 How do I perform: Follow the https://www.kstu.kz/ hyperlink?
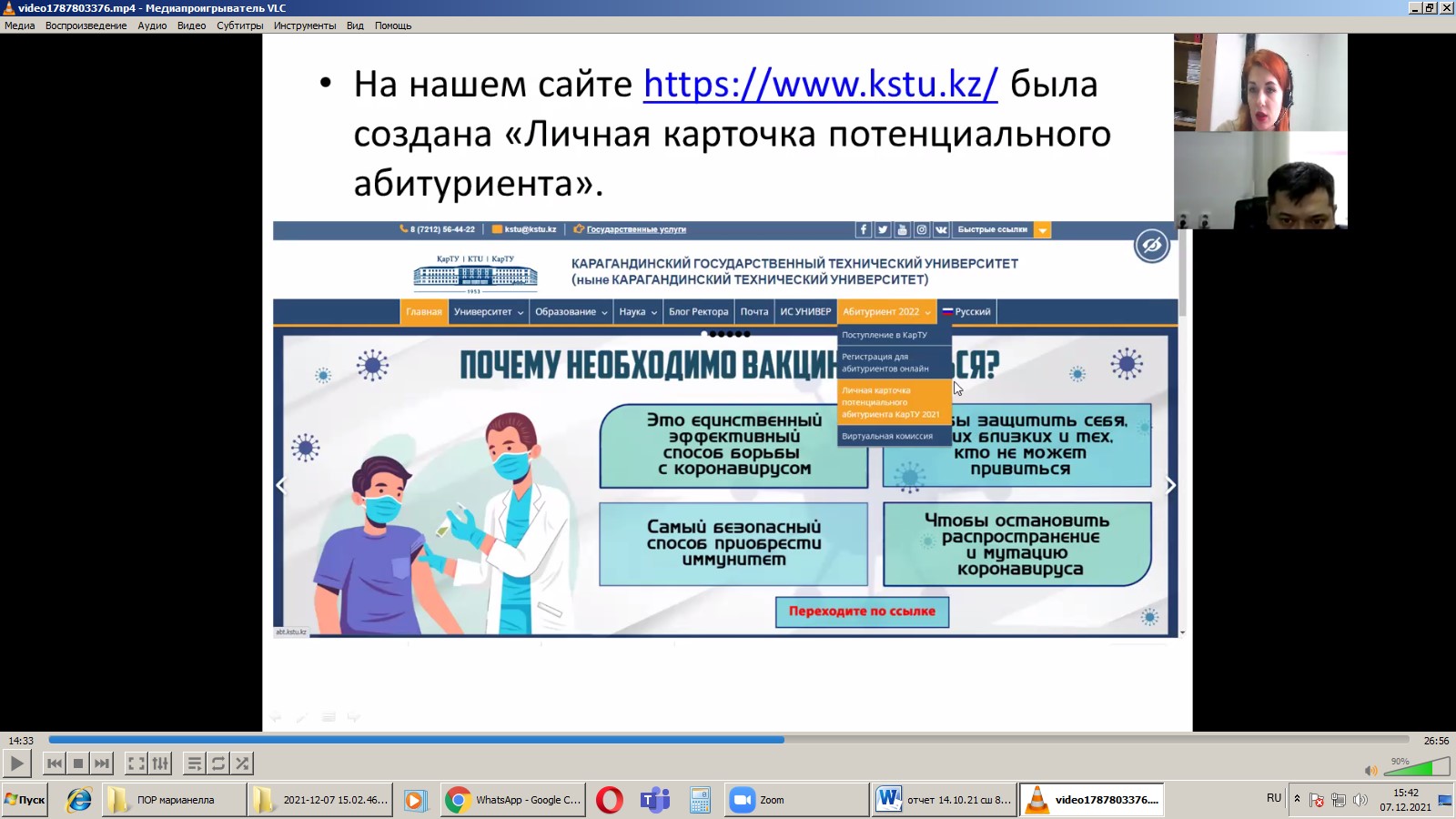pyautogui.click(x=821, y=84)
